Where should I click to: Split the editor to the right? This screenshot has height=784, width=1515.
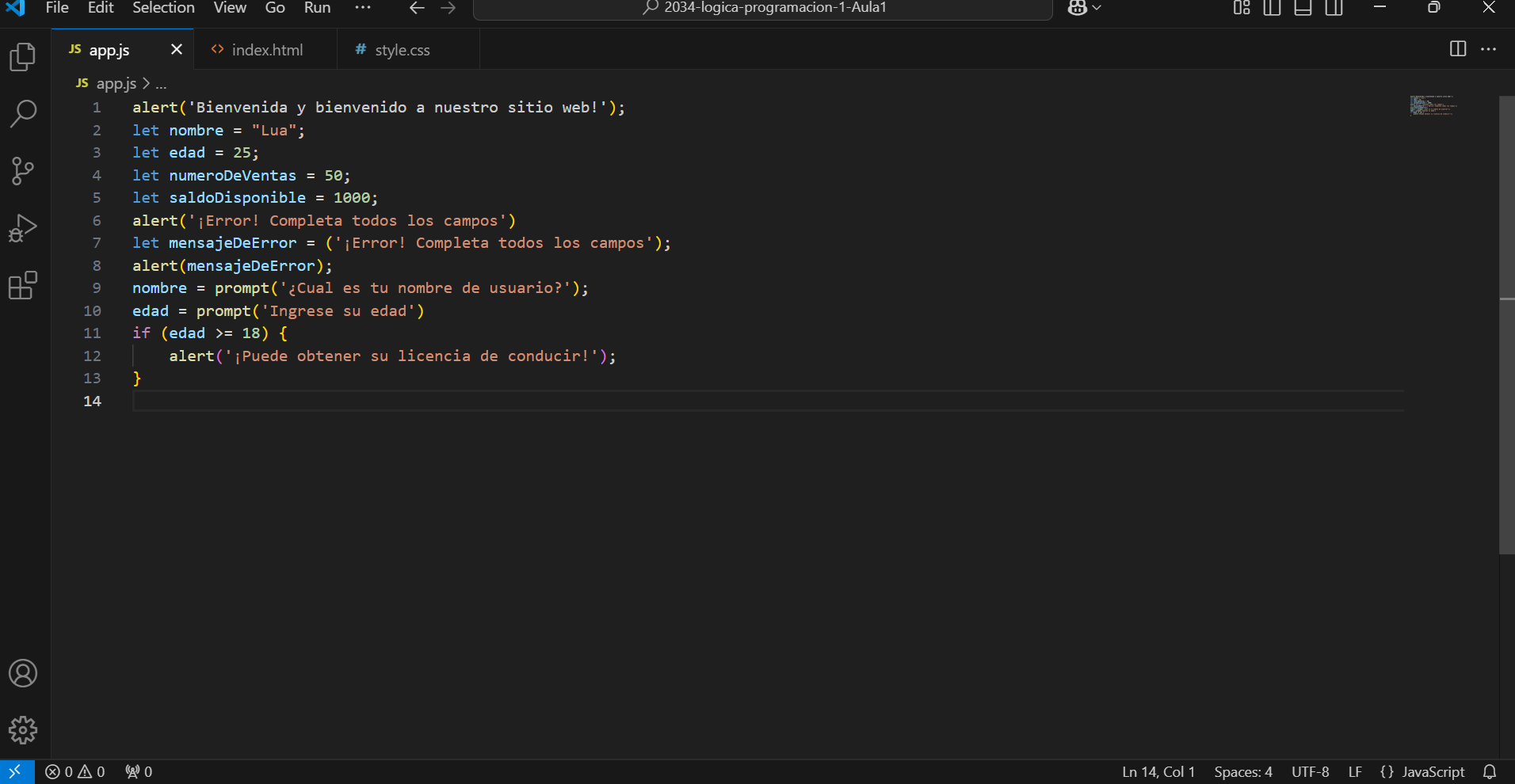tap(1458, 49)
